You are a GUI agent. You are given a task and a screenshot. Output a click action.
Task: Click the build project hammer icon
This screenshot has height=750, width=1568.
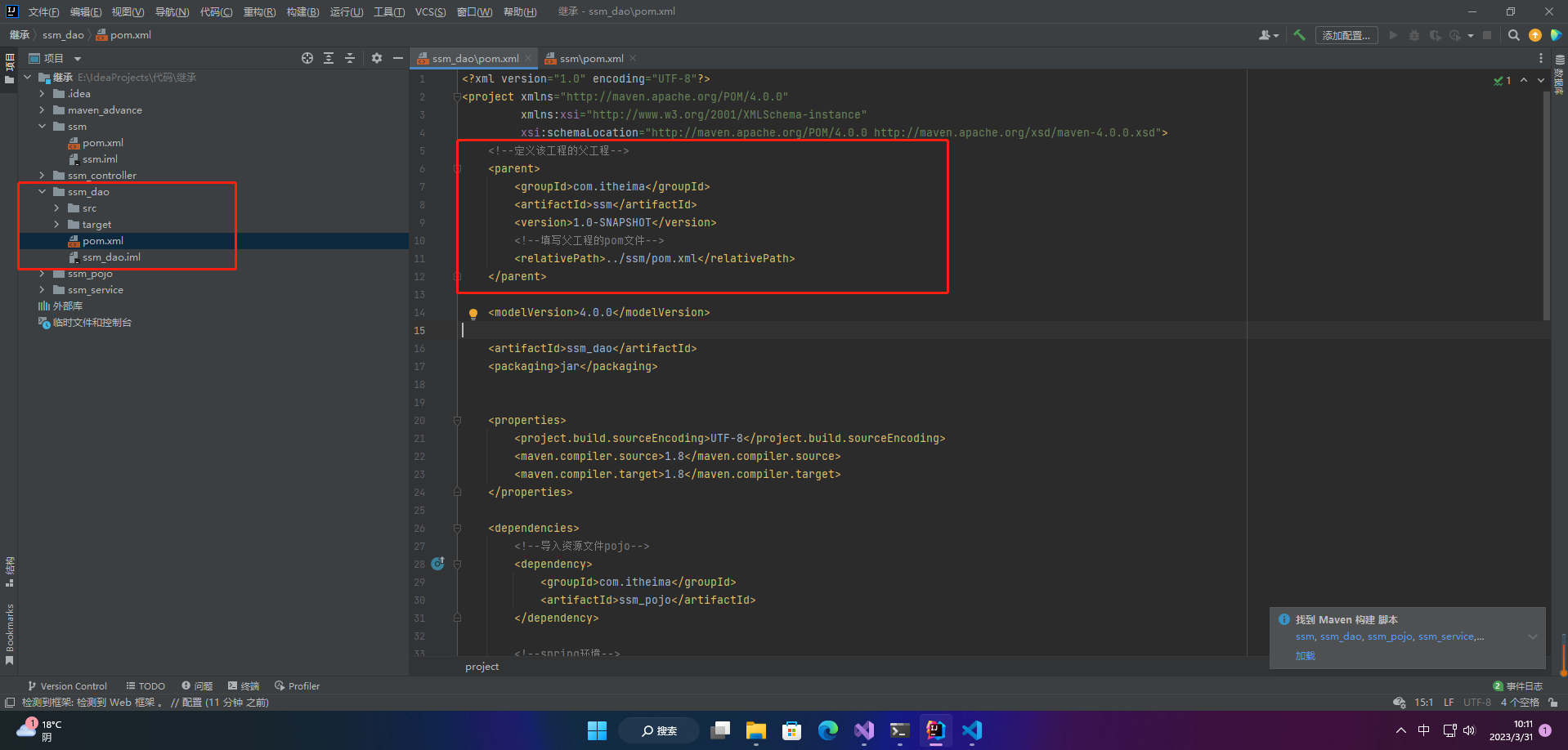click(x=1299, y=35)
